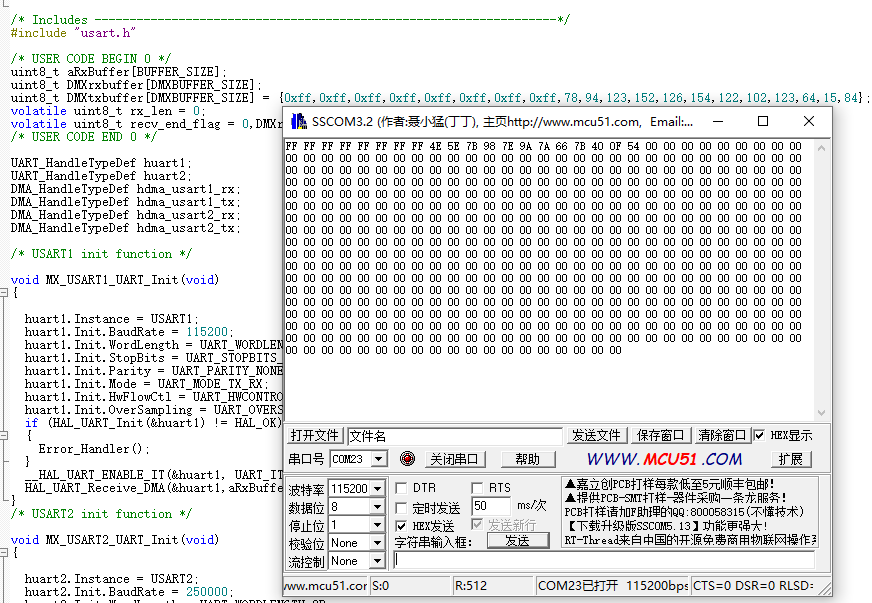Open the 停止位 stop bits dropdown
872x603 pixels.
[378, 525]
